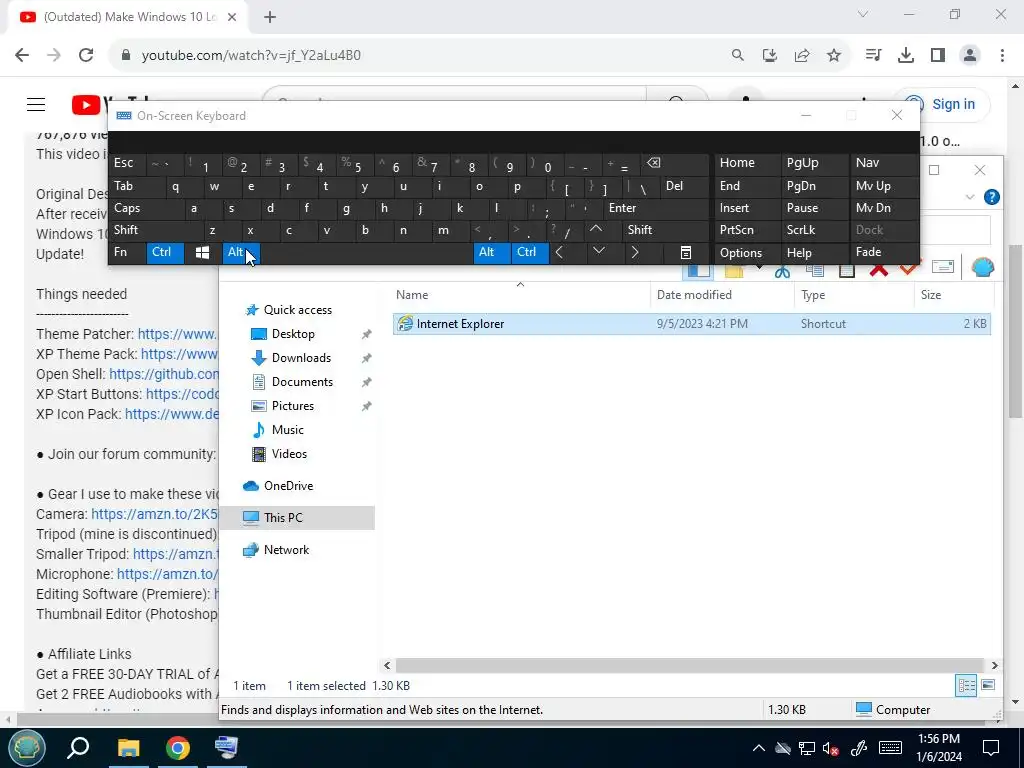The image size is (1024, 768).
Task: Click the Chrome page vertical scrollbar
Action: click(x=1016, y=332)
